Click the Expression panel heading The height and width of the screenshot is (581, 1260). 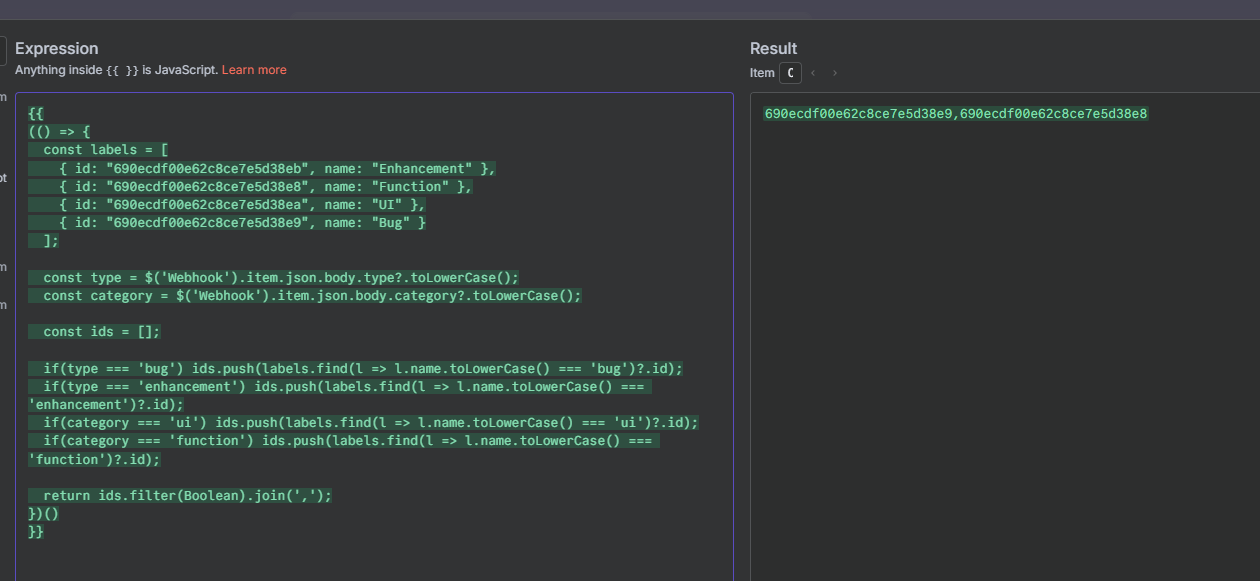57,48
